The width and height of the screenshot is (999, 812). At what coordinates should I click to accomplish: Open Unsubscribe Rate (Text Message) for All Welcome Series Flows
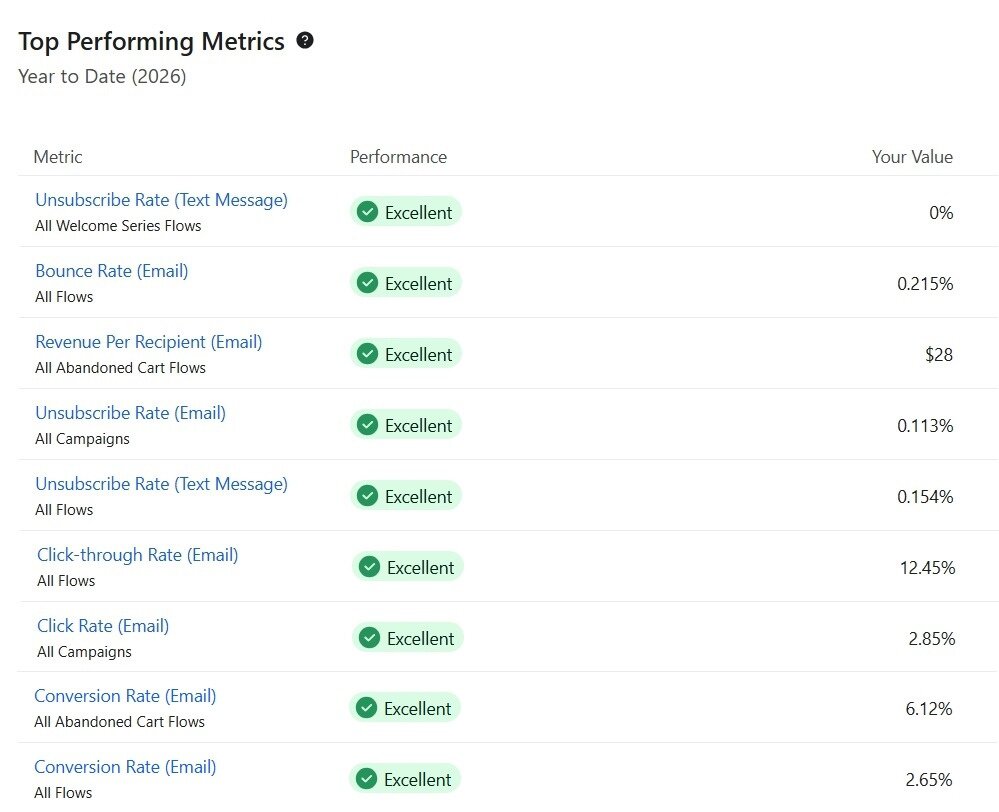pyautogui.click(x=161, y=200)
